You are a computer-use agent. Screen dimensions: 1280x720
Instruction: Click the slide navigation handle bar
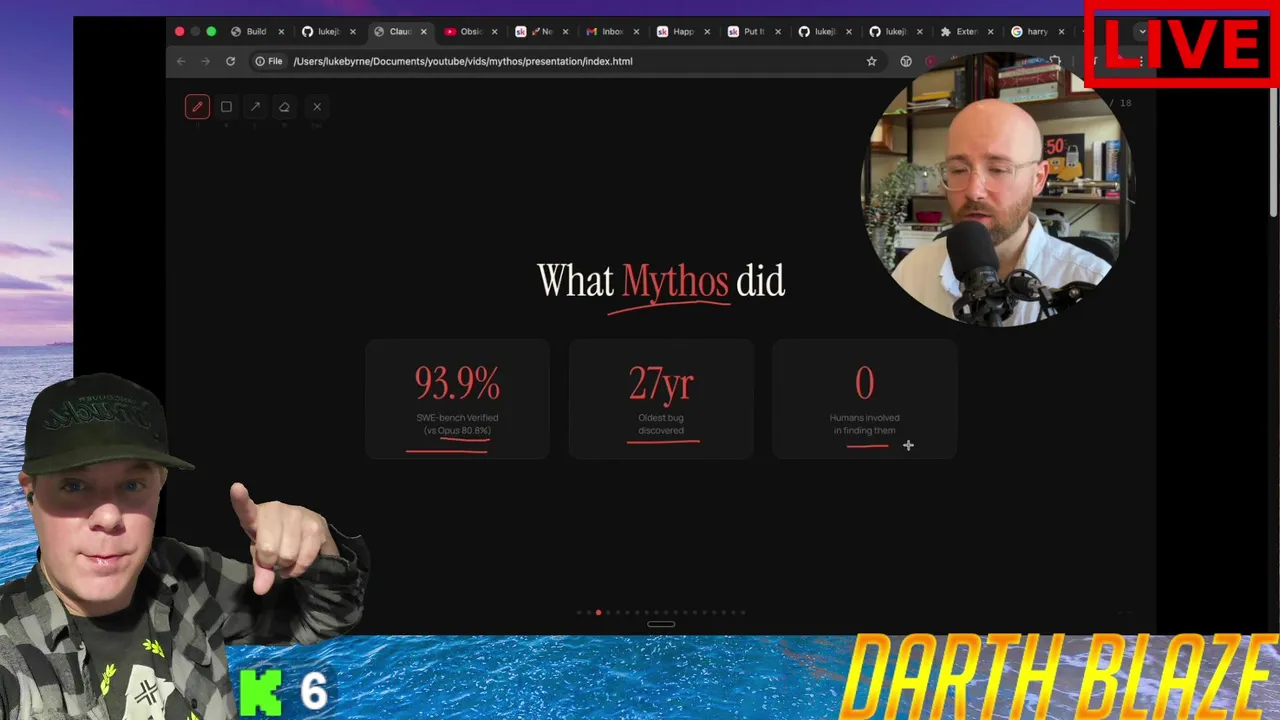pos(661,624)
